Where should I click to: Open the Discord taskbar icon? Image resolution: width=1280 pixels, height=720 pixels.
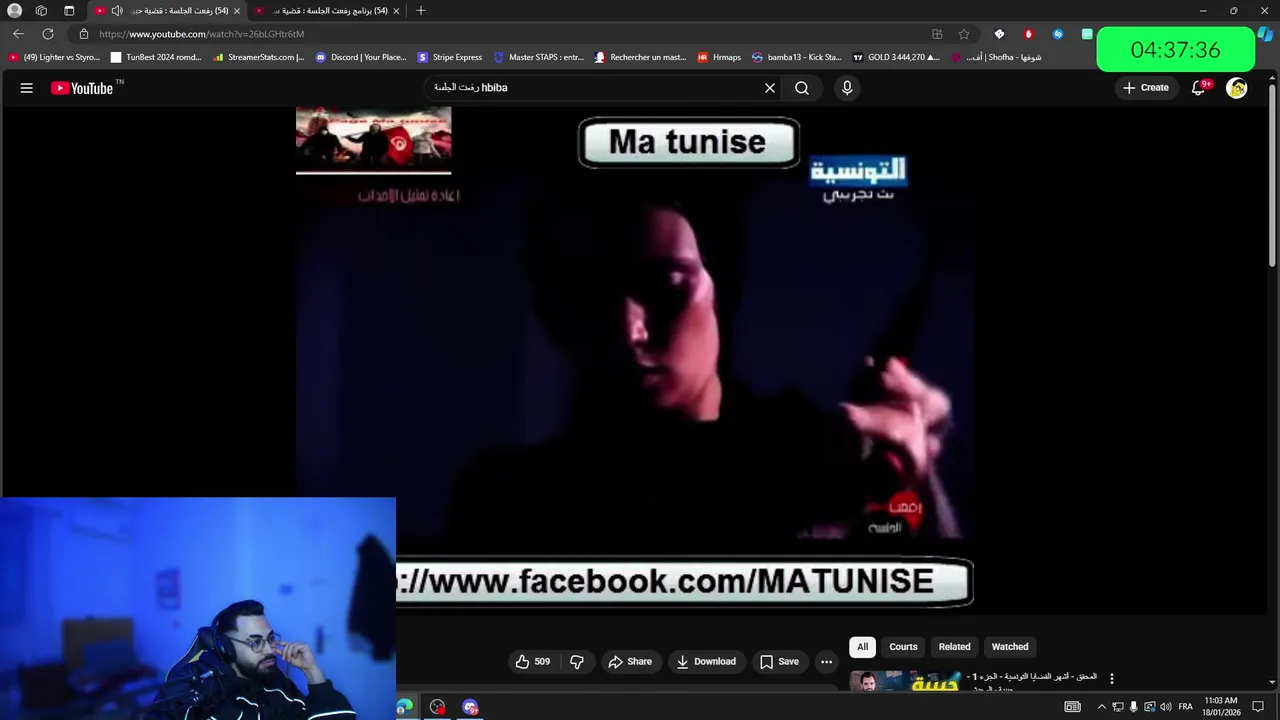(470, 707)
